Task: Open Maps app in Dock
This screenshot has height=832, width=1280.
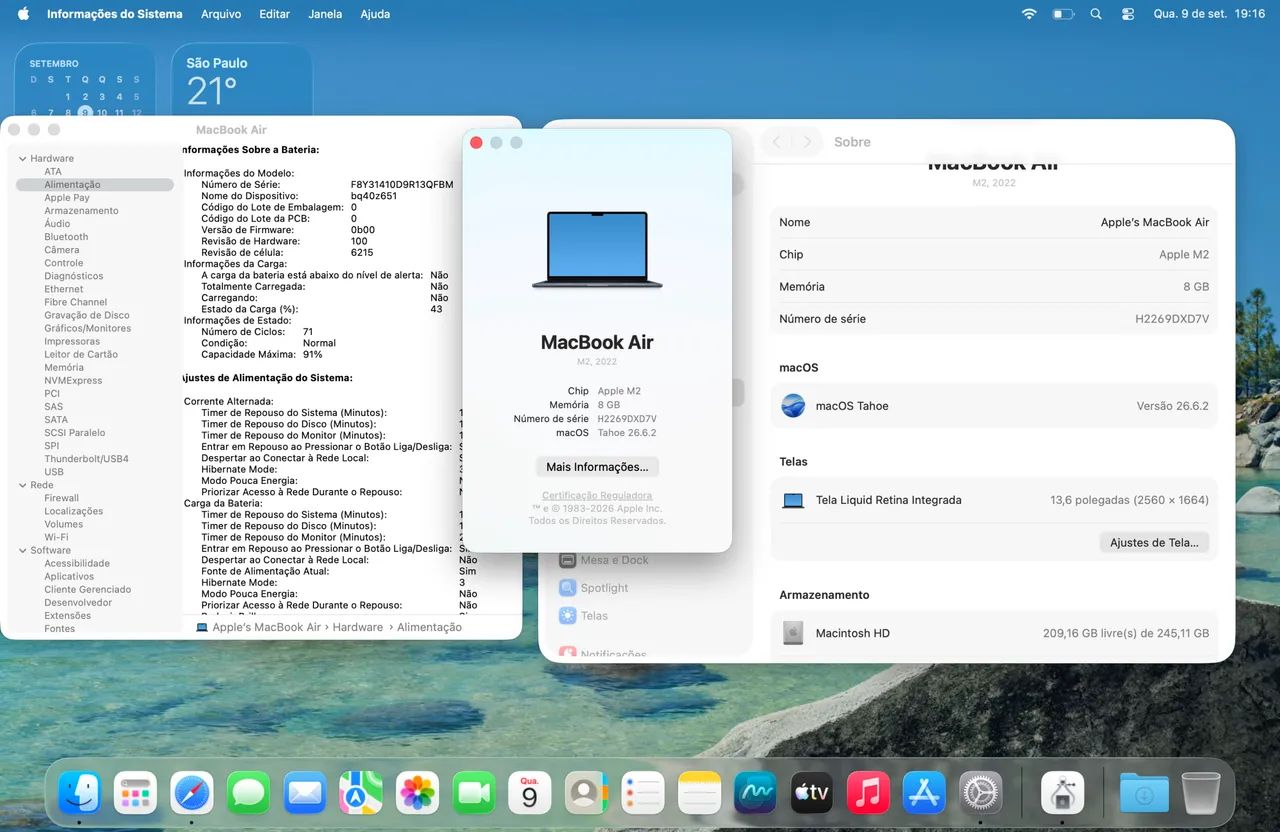Action: point(361,793)
